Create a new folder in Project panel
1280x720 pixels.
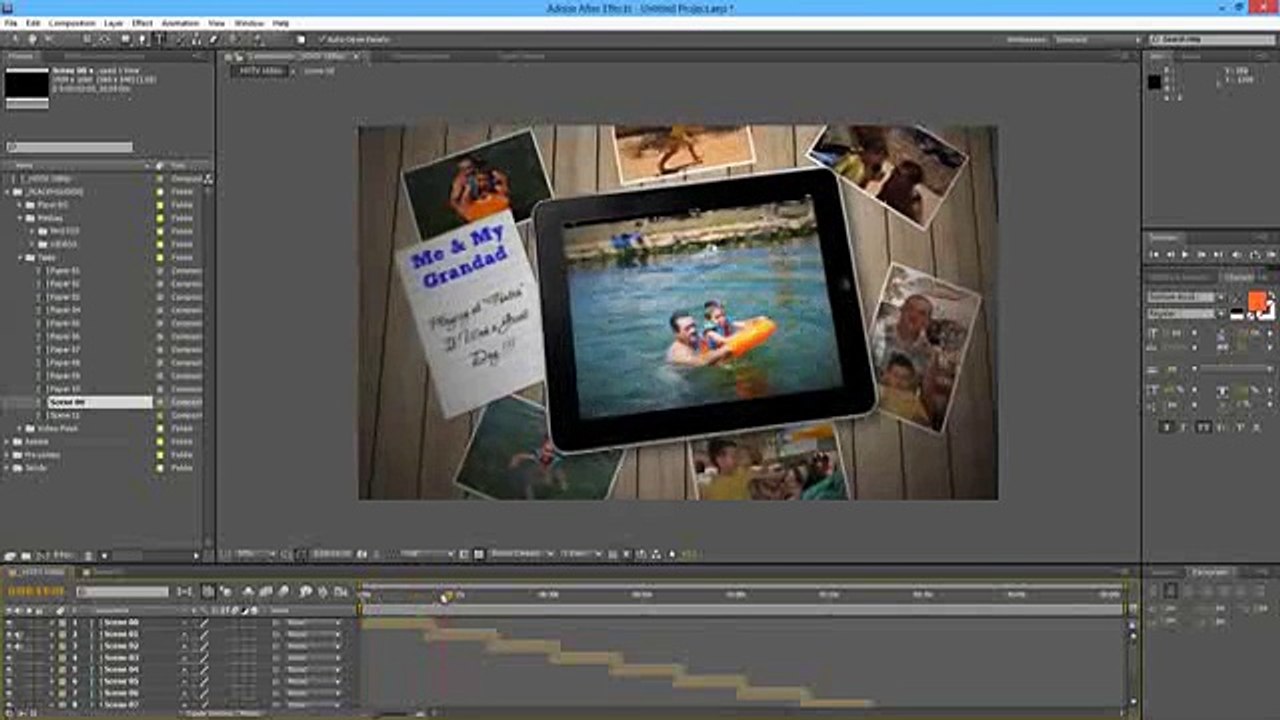coord(25,555)
